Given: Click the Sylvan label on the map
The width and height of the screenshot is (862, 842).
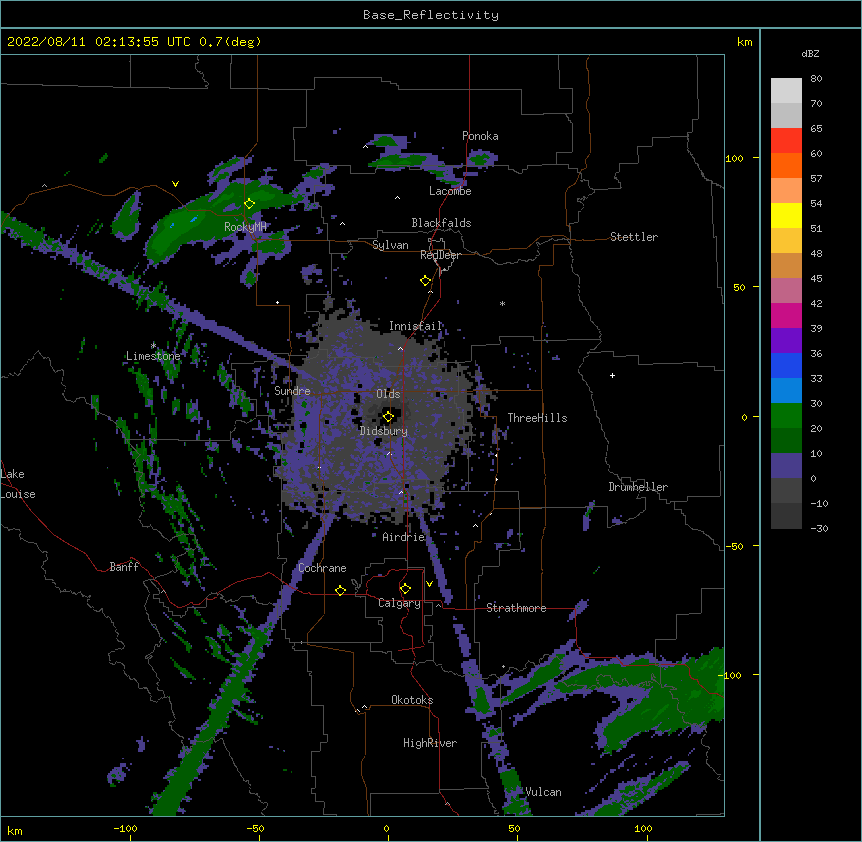Looking at the screenshot, I should 390,245.
